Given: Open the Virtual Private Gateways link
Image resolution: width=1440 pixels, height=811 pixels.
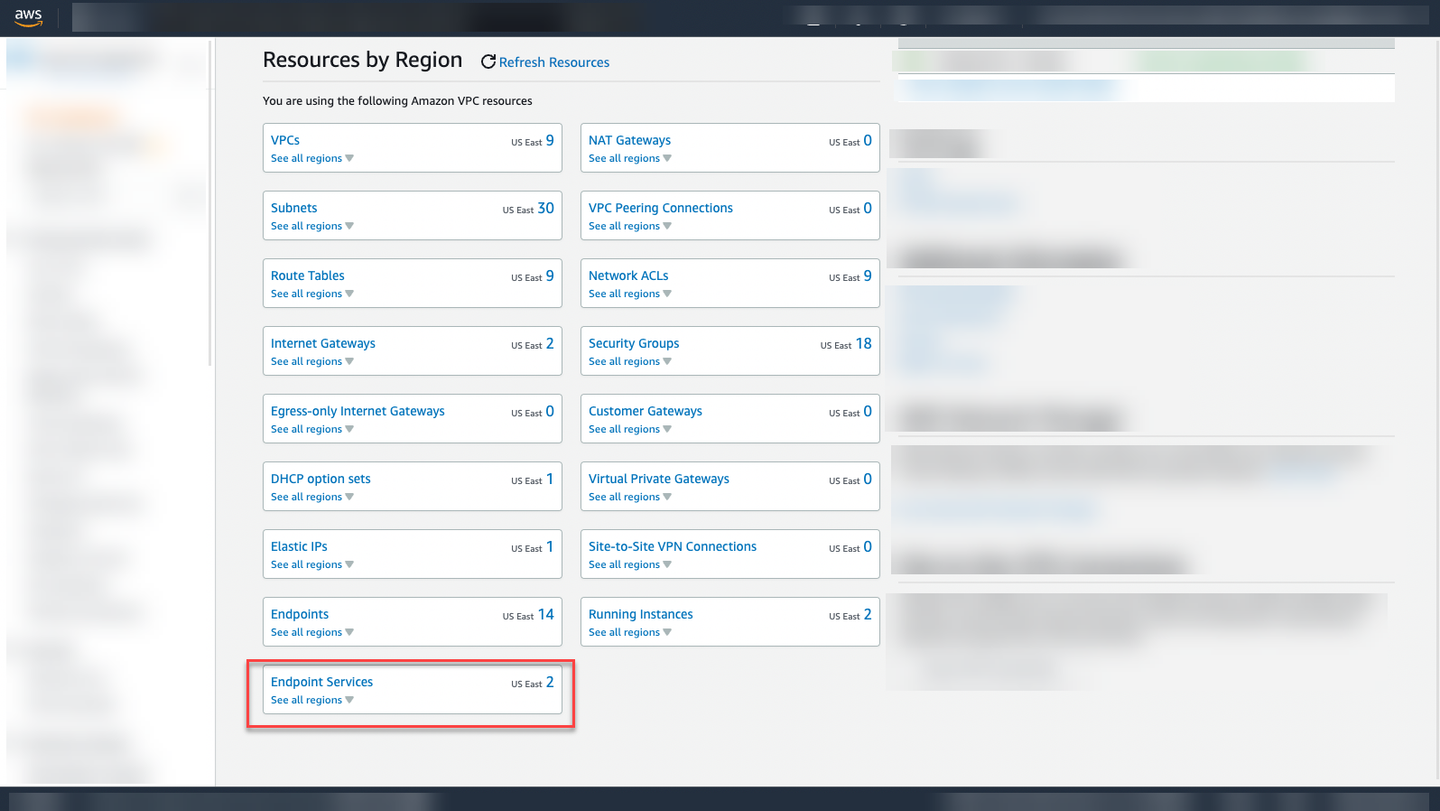Looking at the screenshot, I should click(659, 479).
